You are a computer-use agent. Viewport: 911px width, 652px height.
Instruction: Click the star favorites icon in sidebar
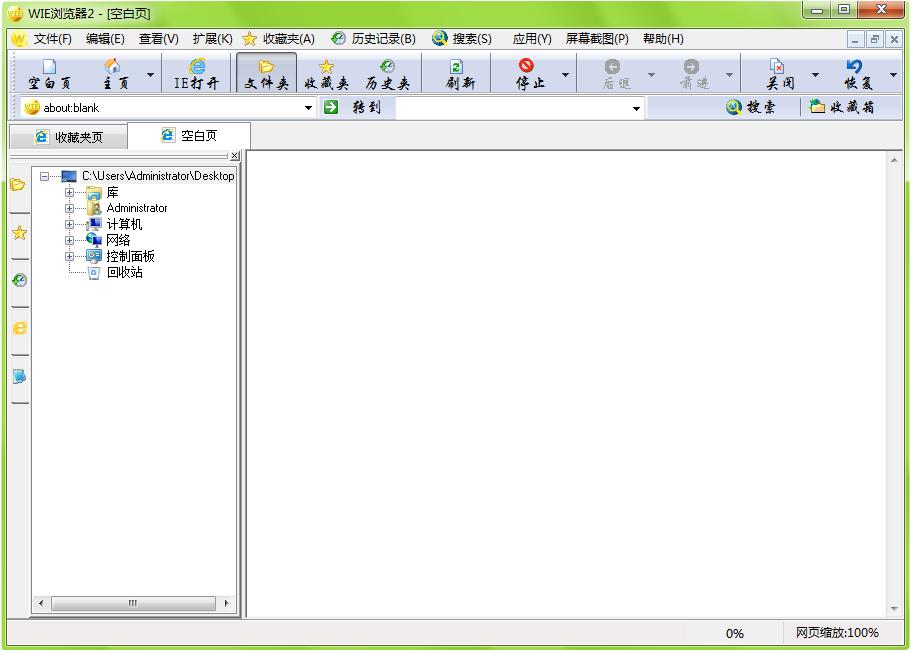(x=19, y=233)
